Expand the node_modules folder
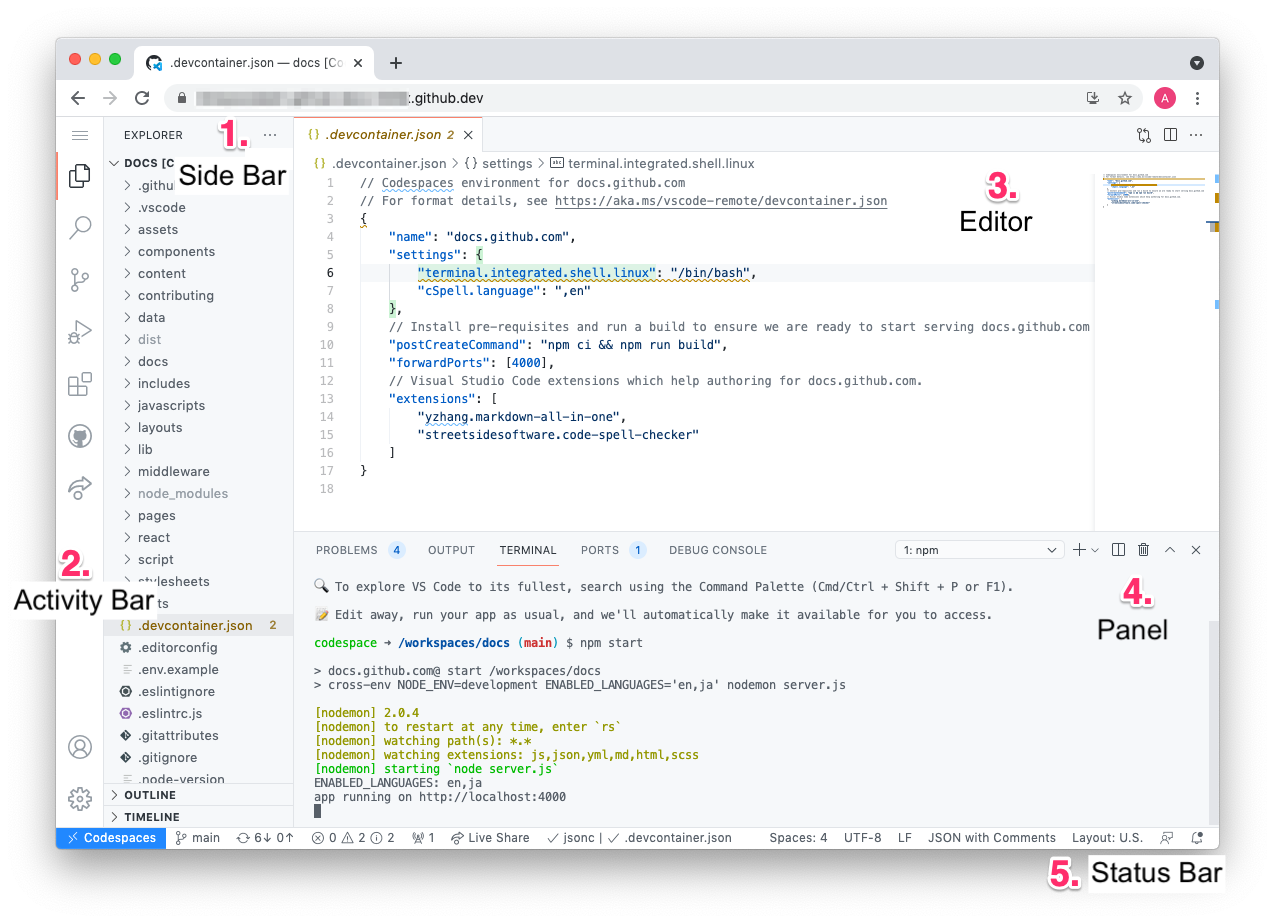Viewport: 1275px width, 923px height. coord(178,493)
